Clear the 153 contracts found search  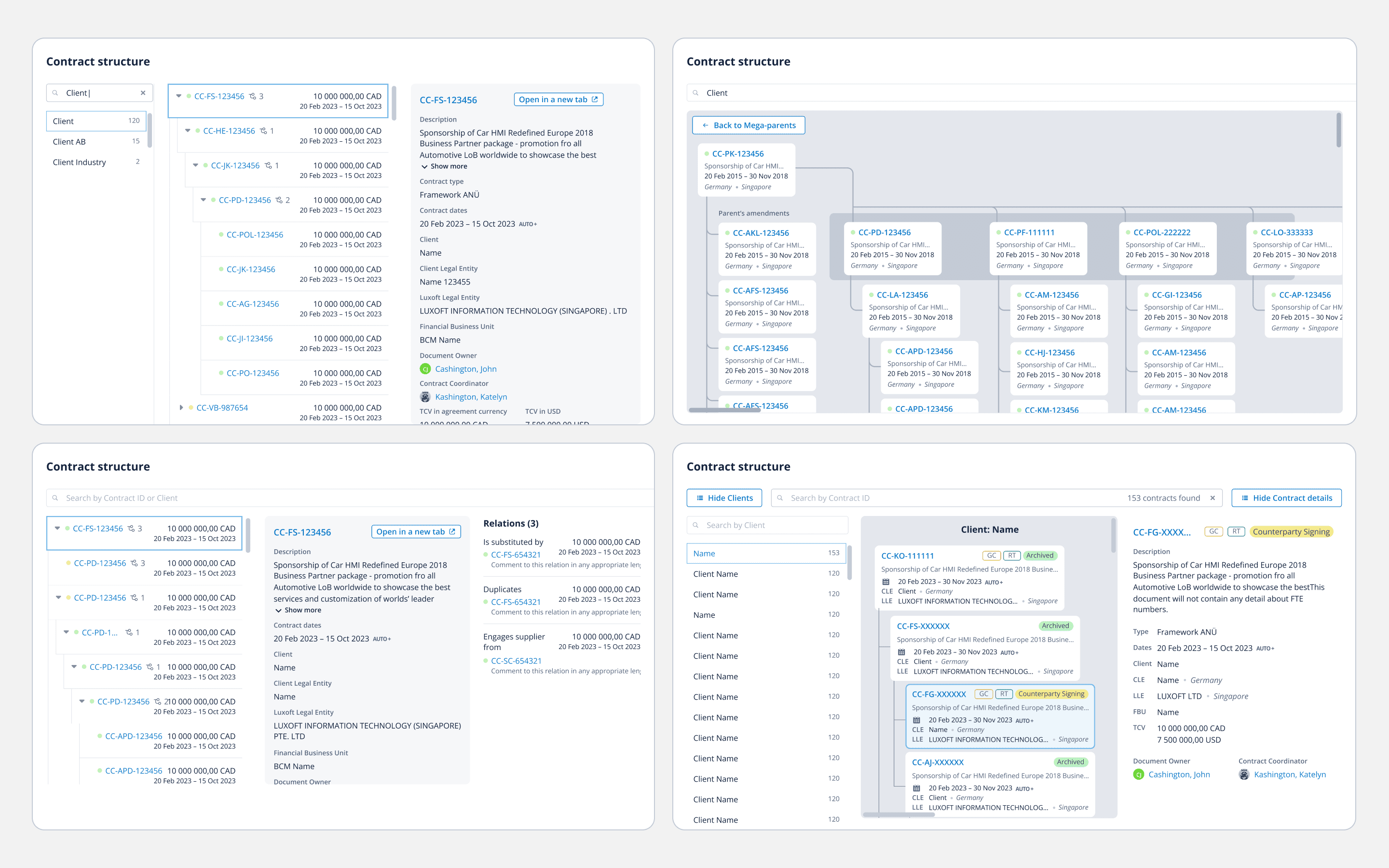click(x=1212, y=498)
